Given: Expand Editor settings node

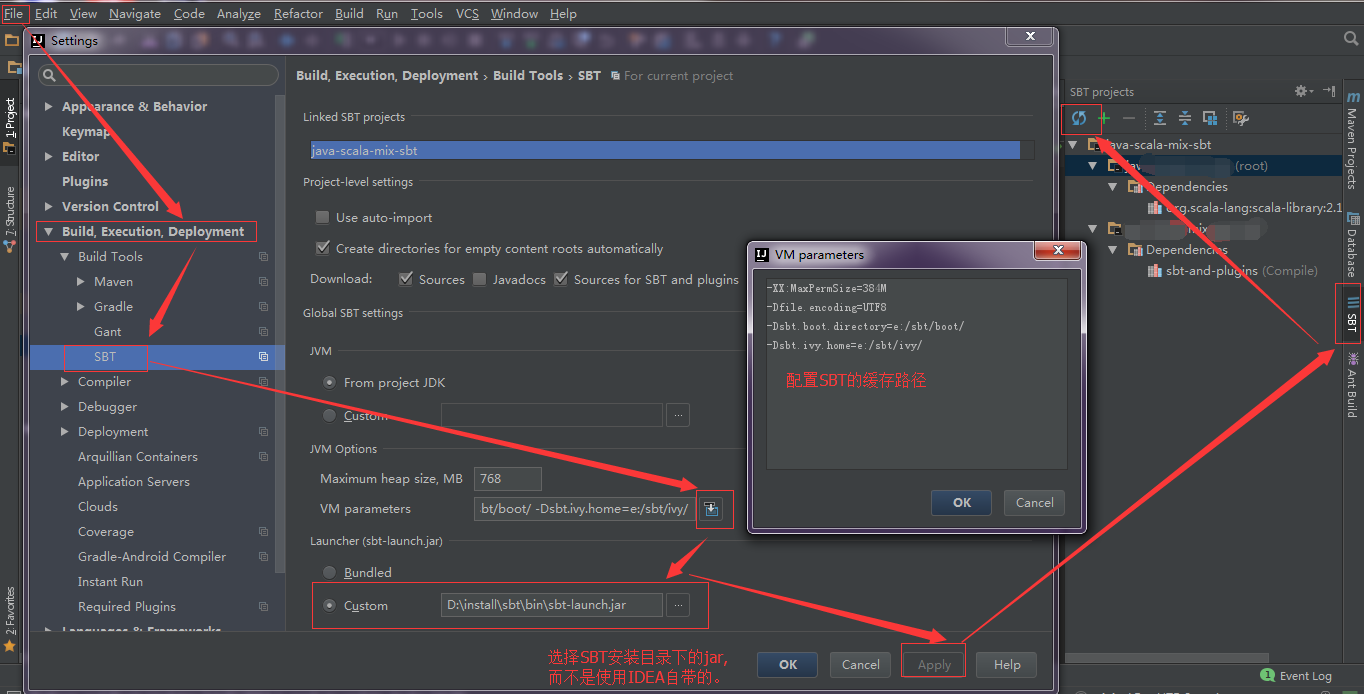Looking at the screenshot, I should point(49,157).
